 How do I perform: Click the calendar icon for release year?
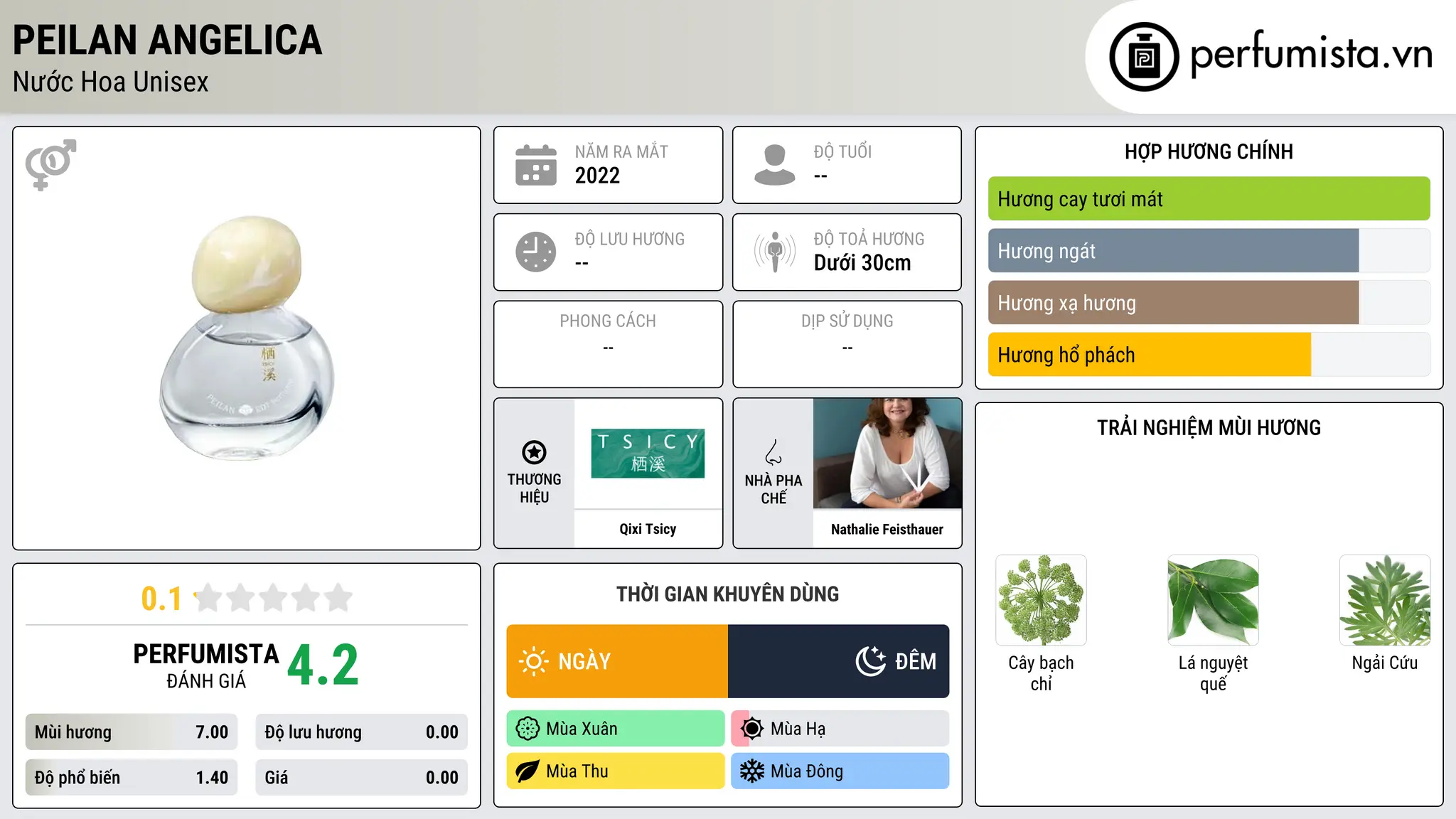pos(536,165)
